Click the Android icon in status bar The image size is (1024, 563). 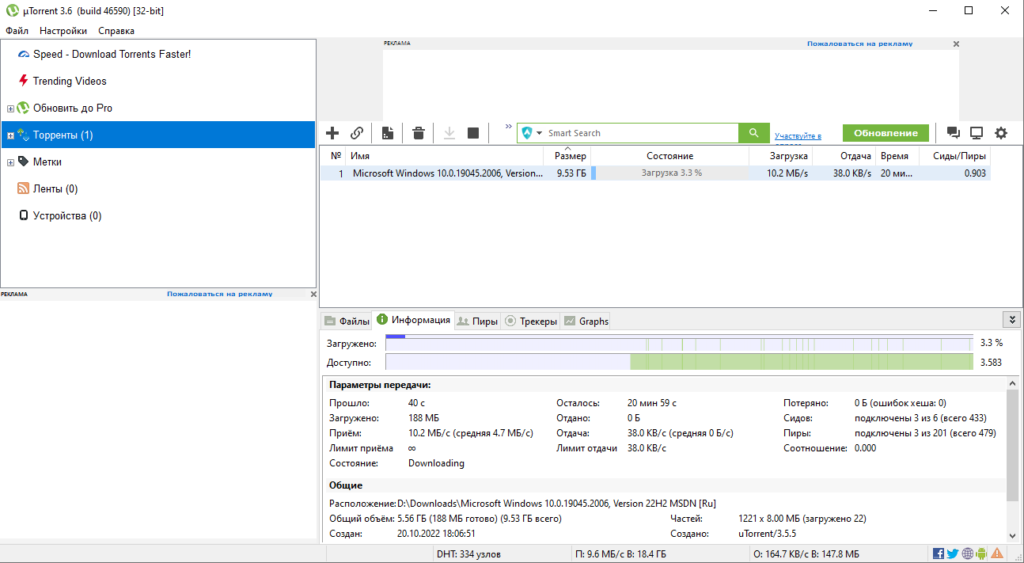(x=983, y=553)
